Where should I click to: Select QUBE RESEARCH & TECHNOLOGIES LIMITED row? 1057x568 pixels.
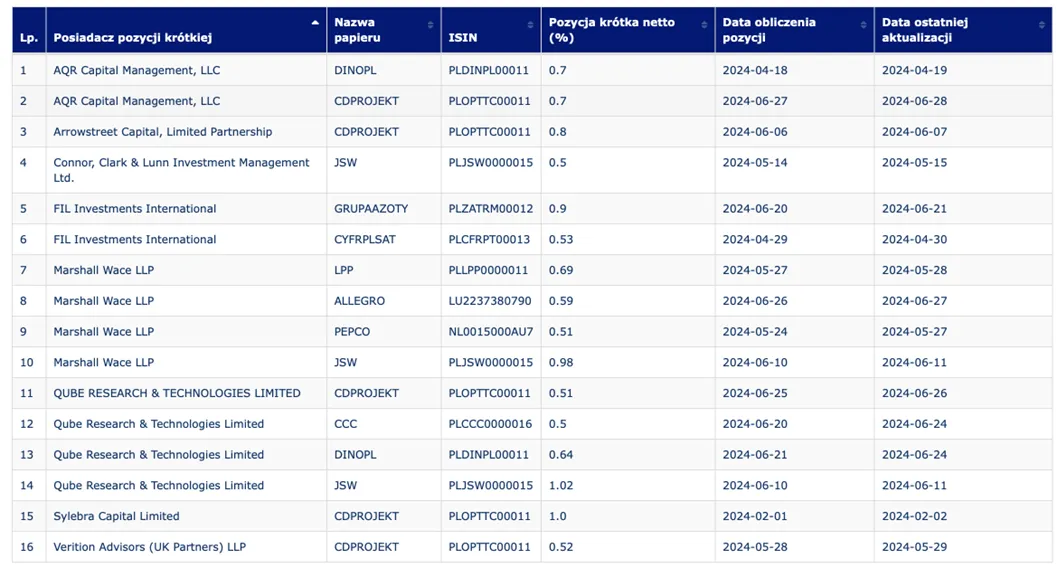(532, 393)
